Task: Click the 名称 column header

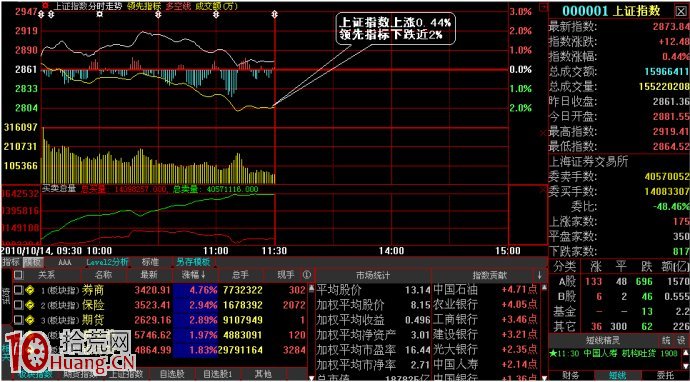Action: click(x=104, y=275)
